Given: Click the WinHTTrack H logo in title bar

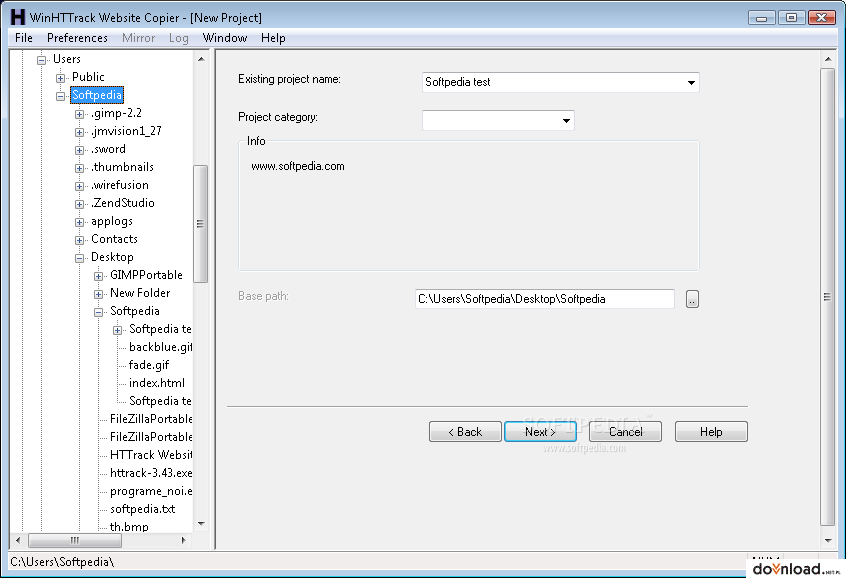Looking at the screenshot, I should click(x=18, y=17).
